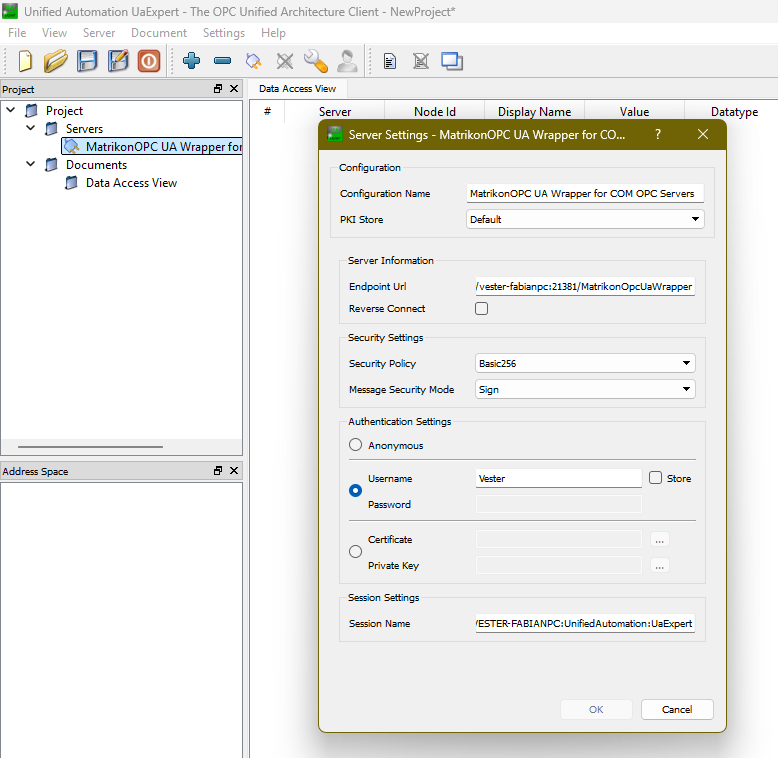Image resolution: width=778 pixels, height=758 pixels.
Task: Click the OK button
Action: [596, 709]
